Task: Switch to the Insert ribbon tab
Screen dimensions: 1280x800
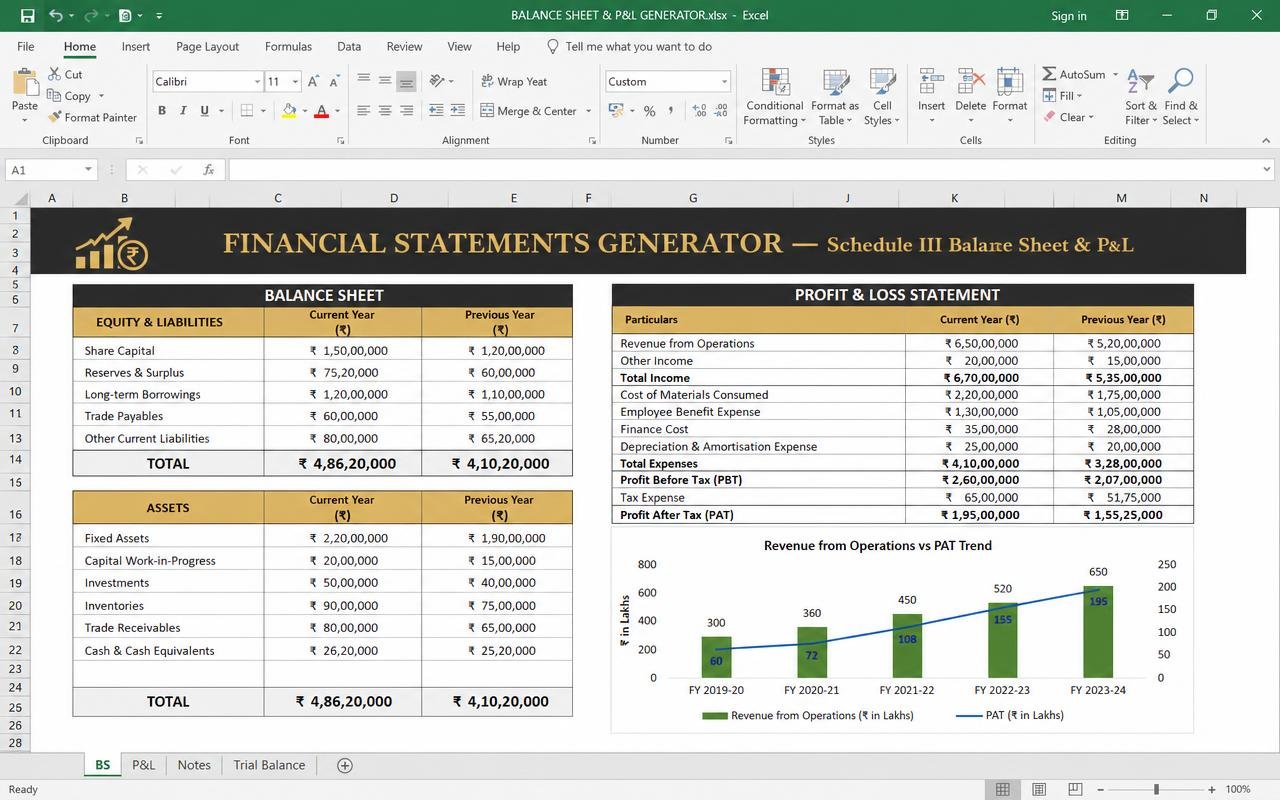Action: [x=136, y=46]
